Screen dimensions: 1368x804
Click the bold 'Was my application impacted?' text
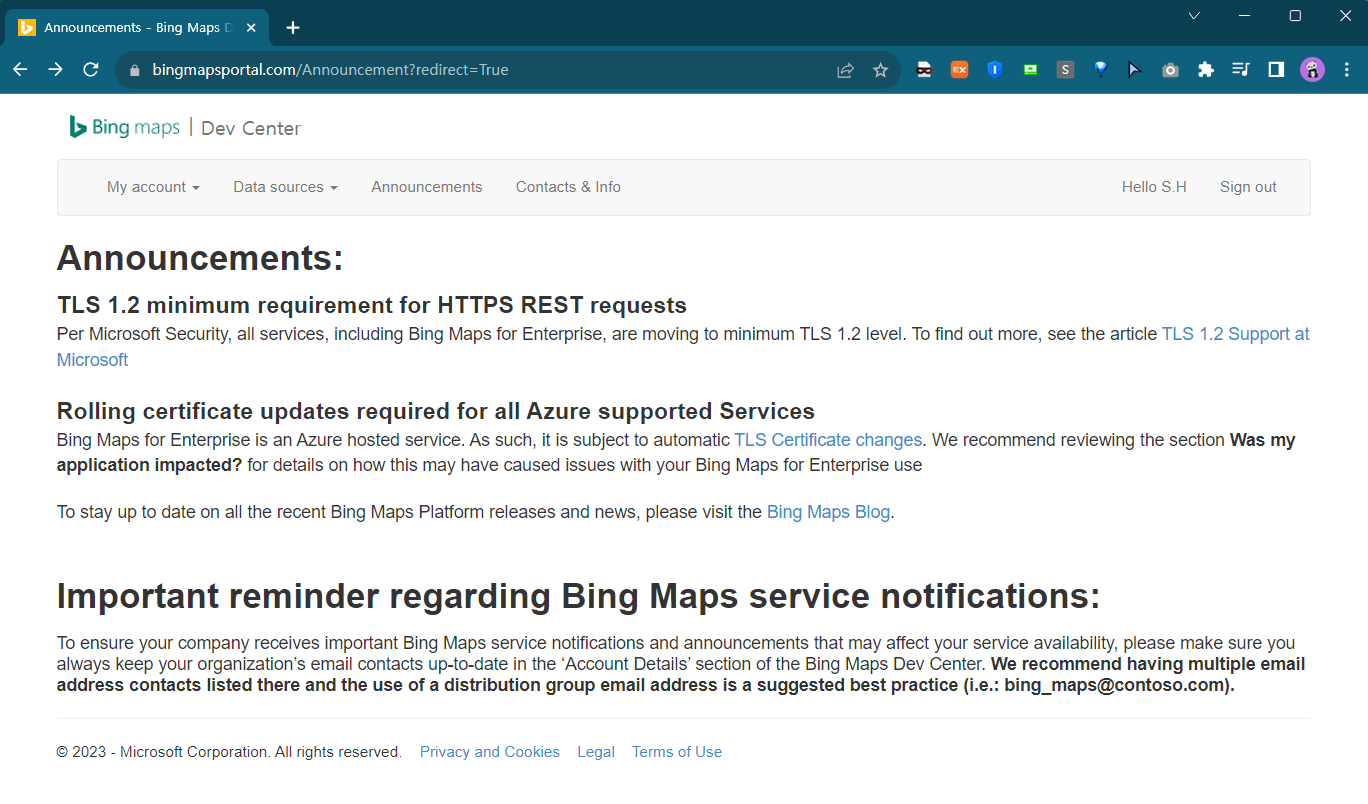[x=676, y=452]
